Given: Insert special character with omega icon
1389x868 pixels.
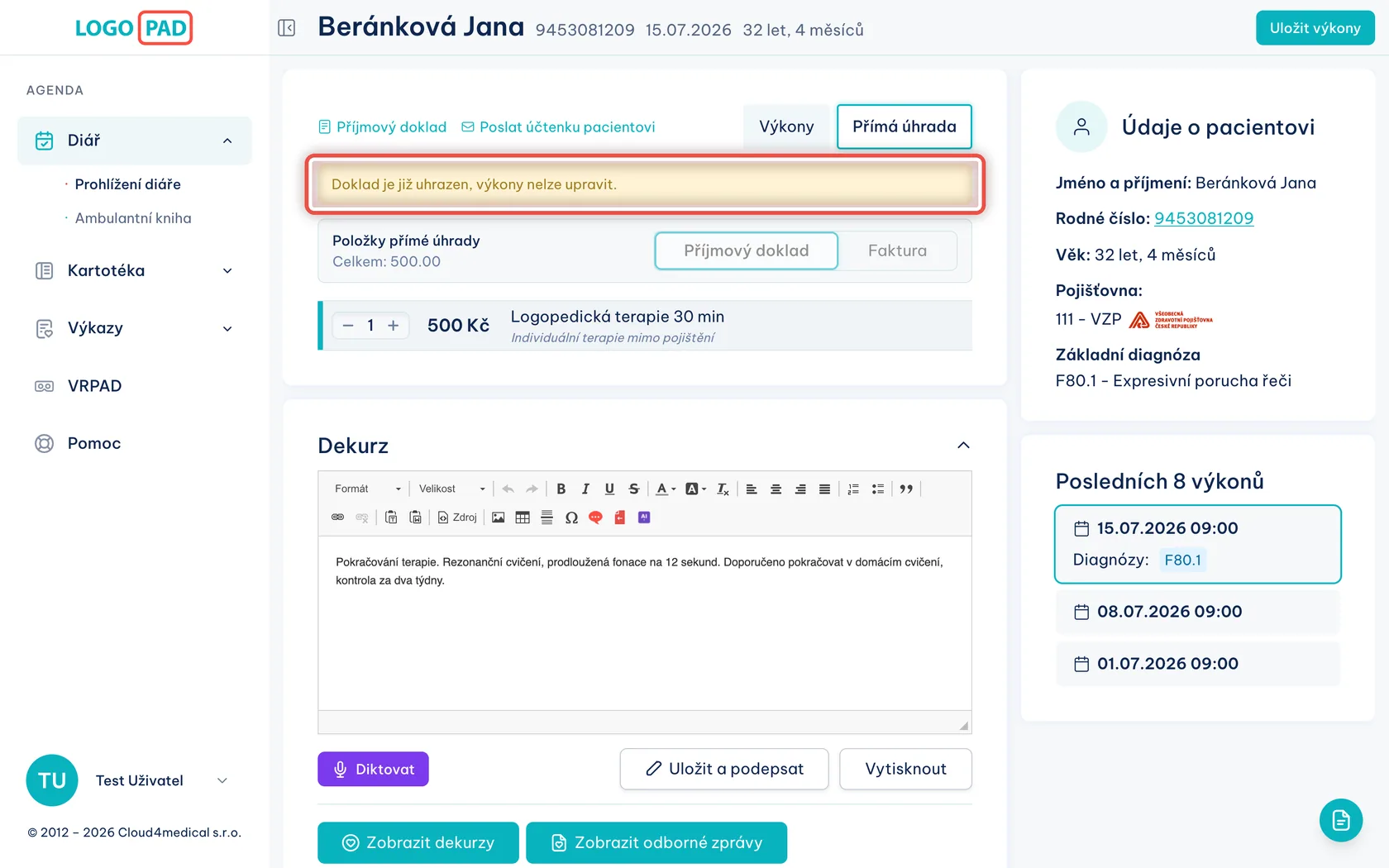Looking at the screenshot, I should click(x=571, y=517).
